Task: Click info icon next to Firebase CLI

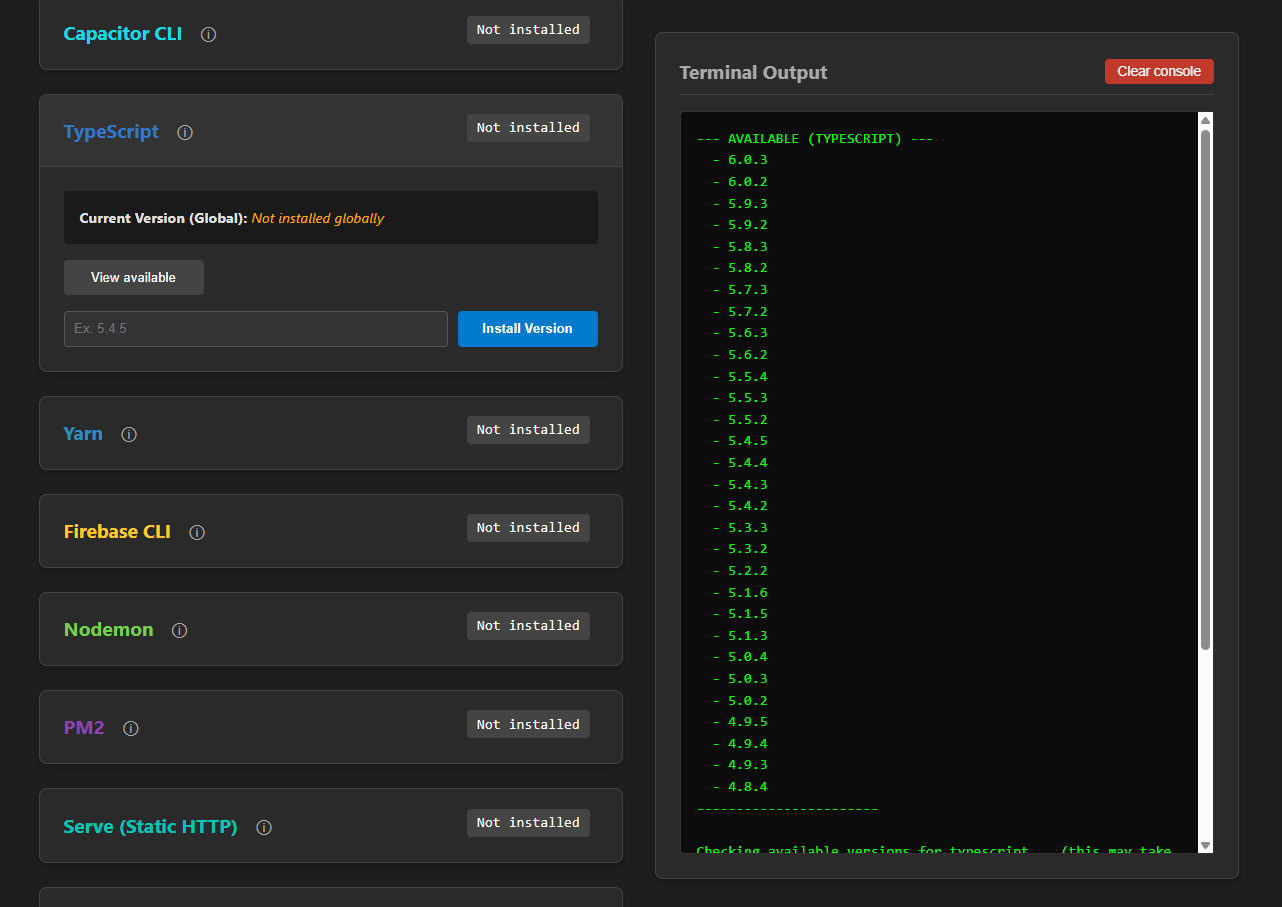Action: (x=197, y=532)
